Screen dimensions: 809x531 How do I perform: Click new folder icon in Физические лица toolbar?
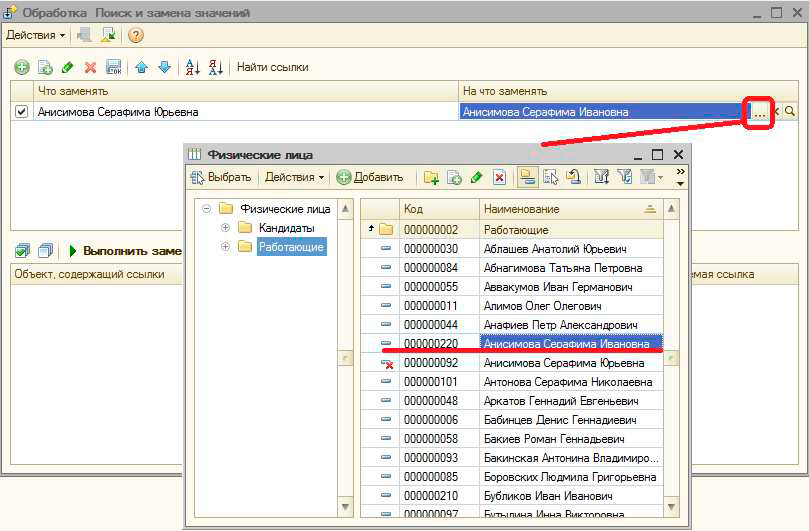(x=431, y=178)
